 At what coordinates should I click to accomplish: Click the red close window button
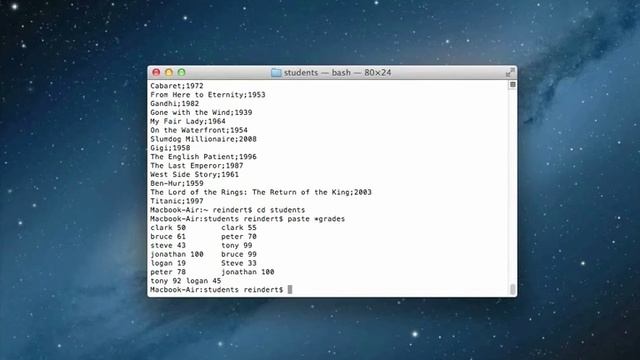click(156, 72)
